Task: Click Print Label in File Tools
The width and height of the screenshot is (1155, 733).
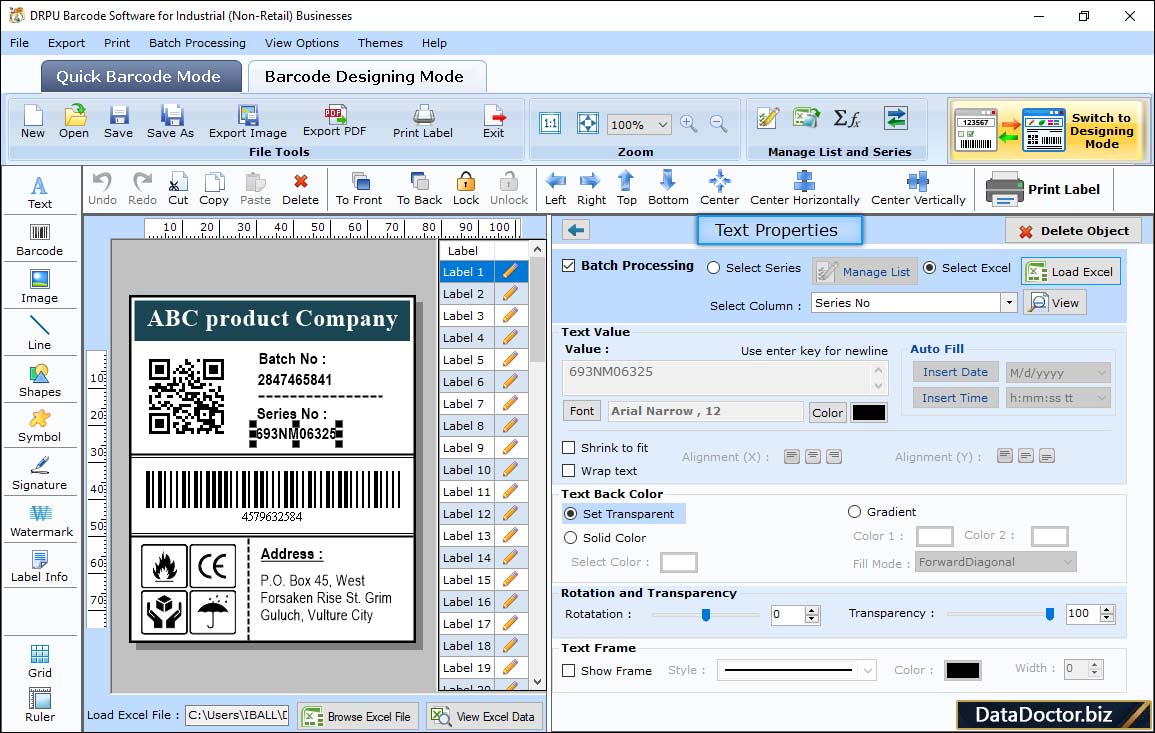Action: (x=423, y=122)
